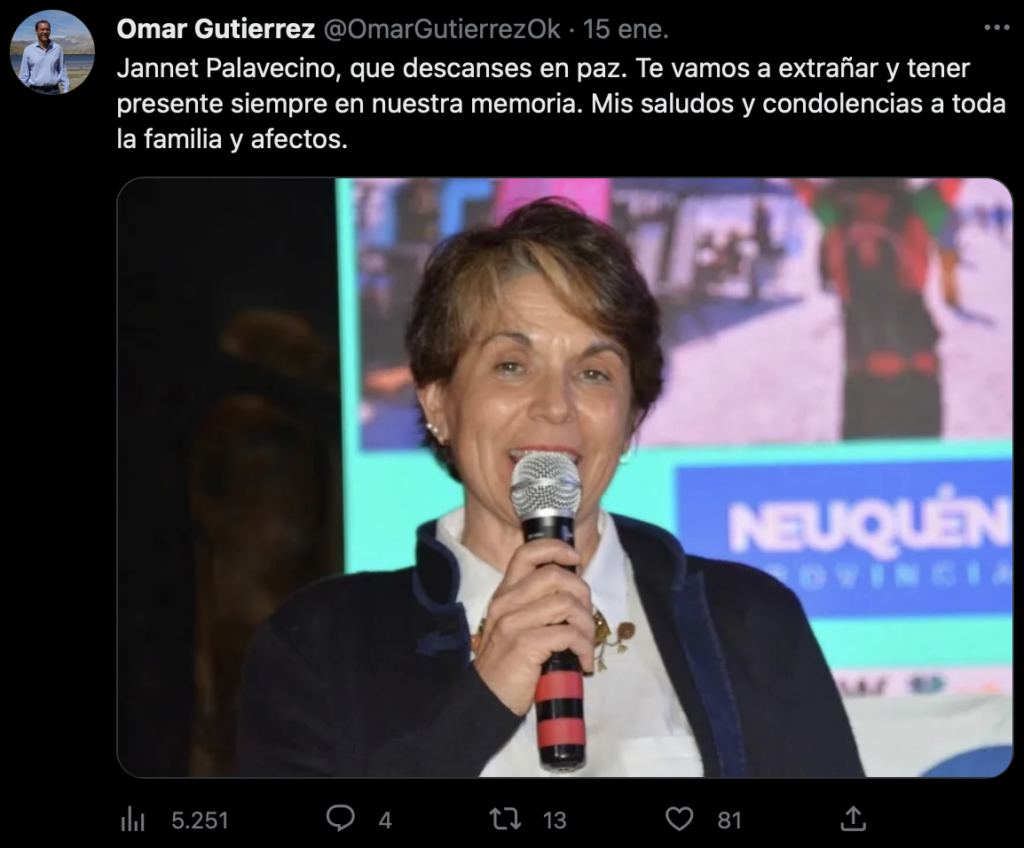Click the NEUQUÉN banner area in the photo
Image resolution: width=1024 pixels, height=848 pixels.
coord(844,541)
